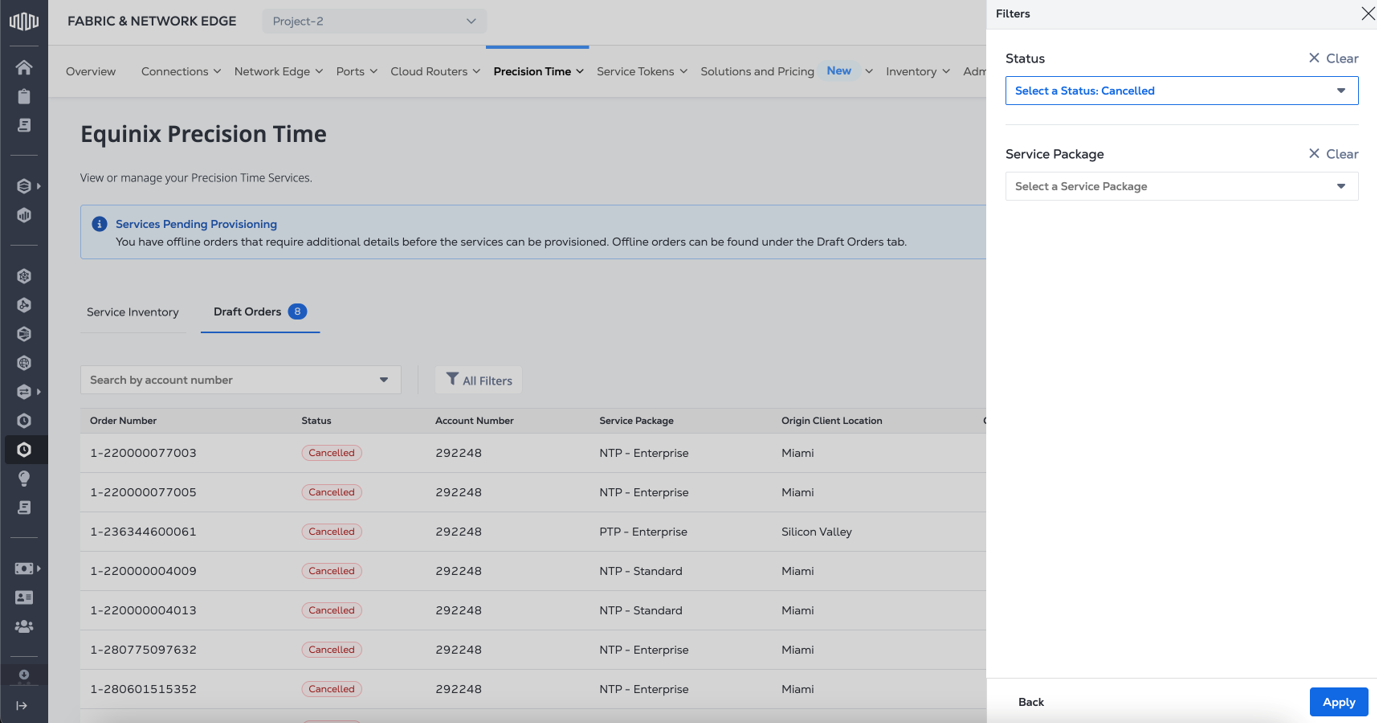Open the Select a Service Package dropdown
1377x723 pixels.
(x=1182, y=186)
